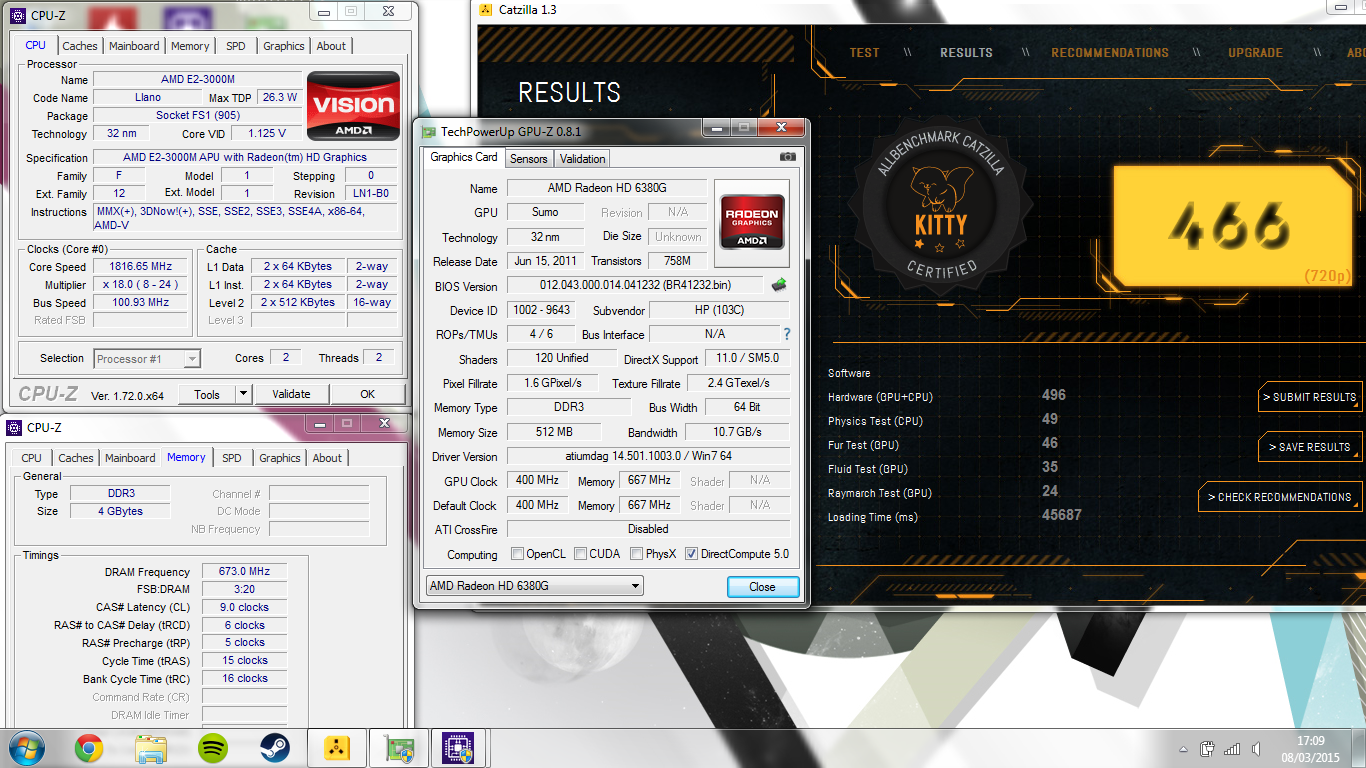Click the DRAM Frequency value 673.0 MHz

coord(244,572)
